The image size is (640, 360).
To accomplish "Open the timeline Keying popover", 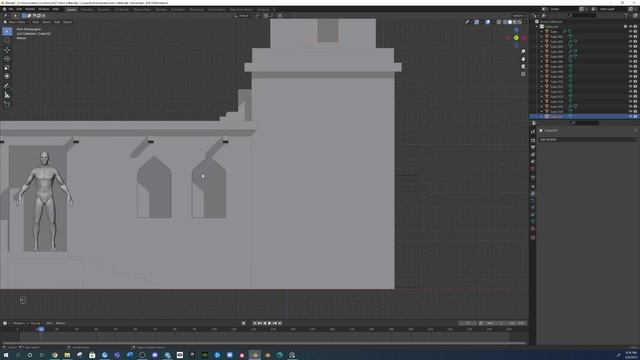I will point(36,323).
